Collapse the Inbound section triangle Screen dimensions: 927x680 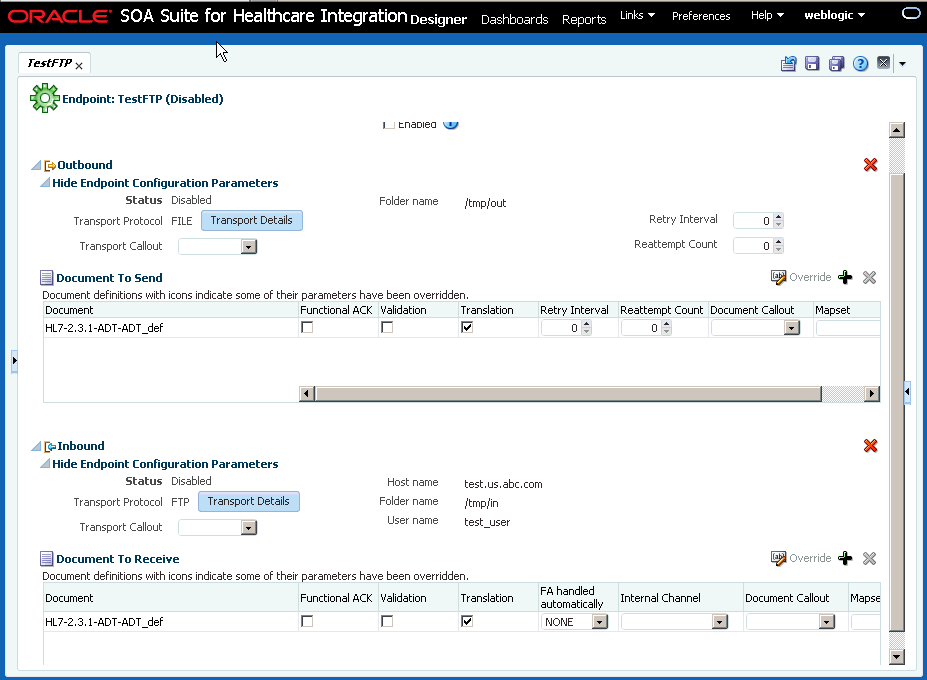click(36, 446)
